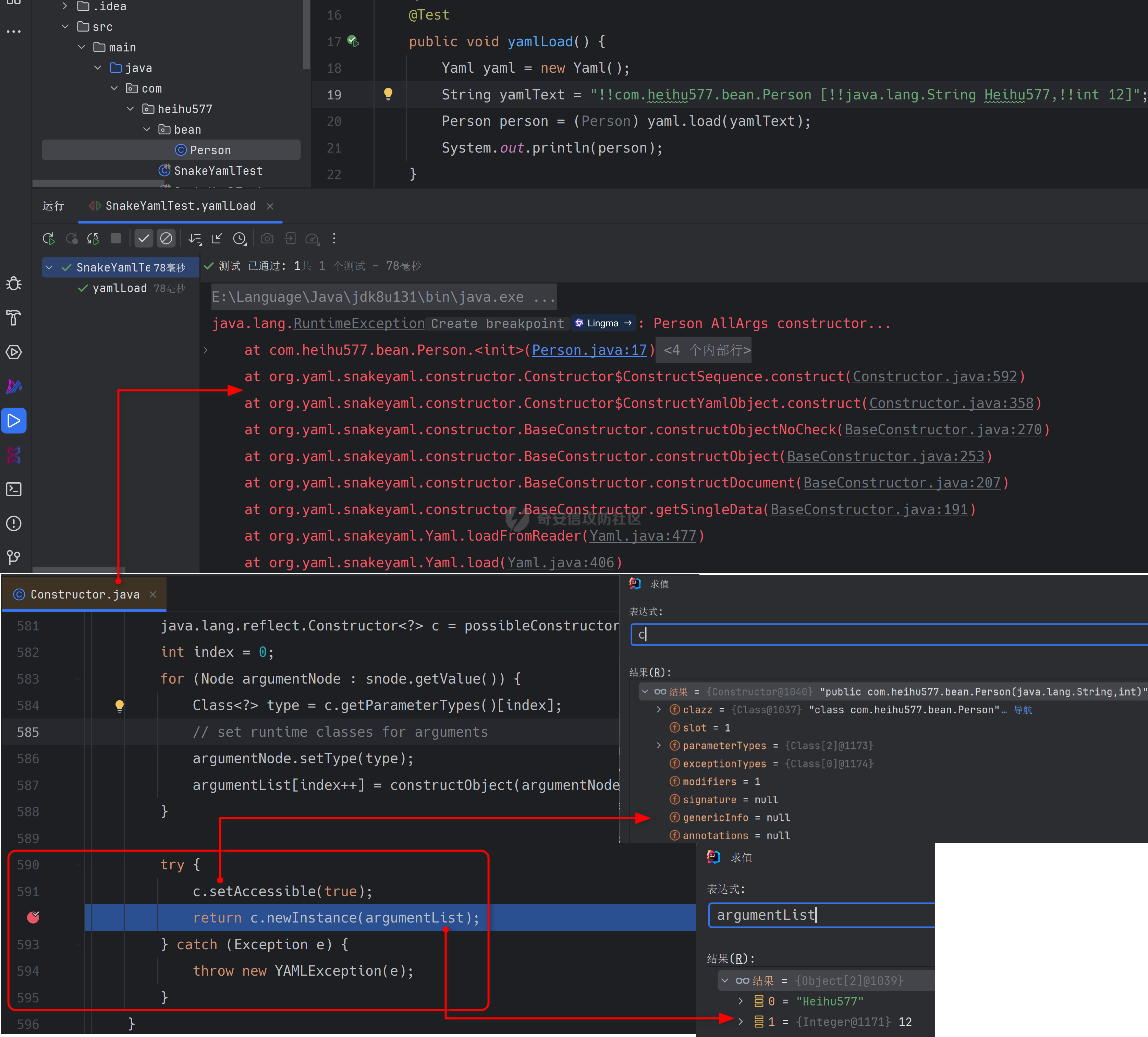Rerun the yamlLoad test
Viewport: 1148px width, 1037px height.
tap(48, 239)
